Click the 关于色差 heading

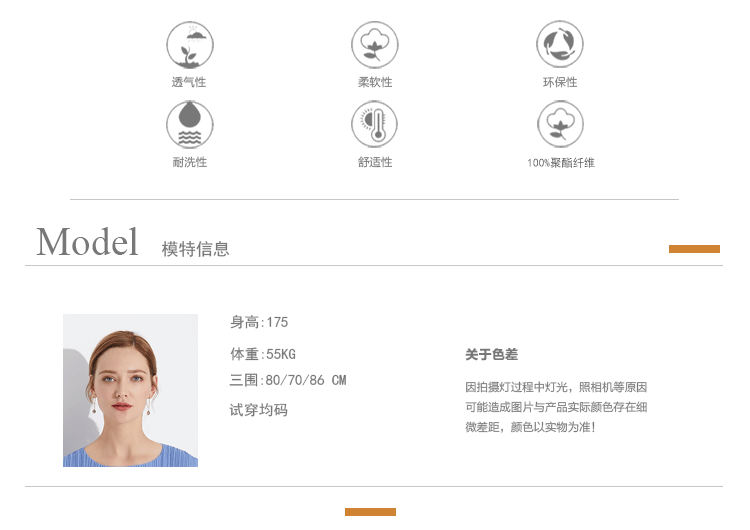coord(492,354)
